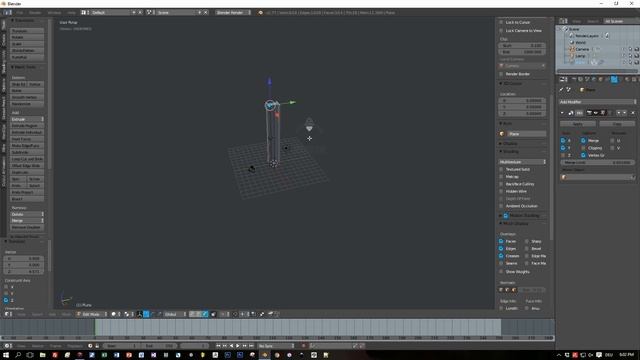Open the World tab in Properties editor
This screenshot has height=360, width=640.
pyautogui.click(x=594, y=79)
